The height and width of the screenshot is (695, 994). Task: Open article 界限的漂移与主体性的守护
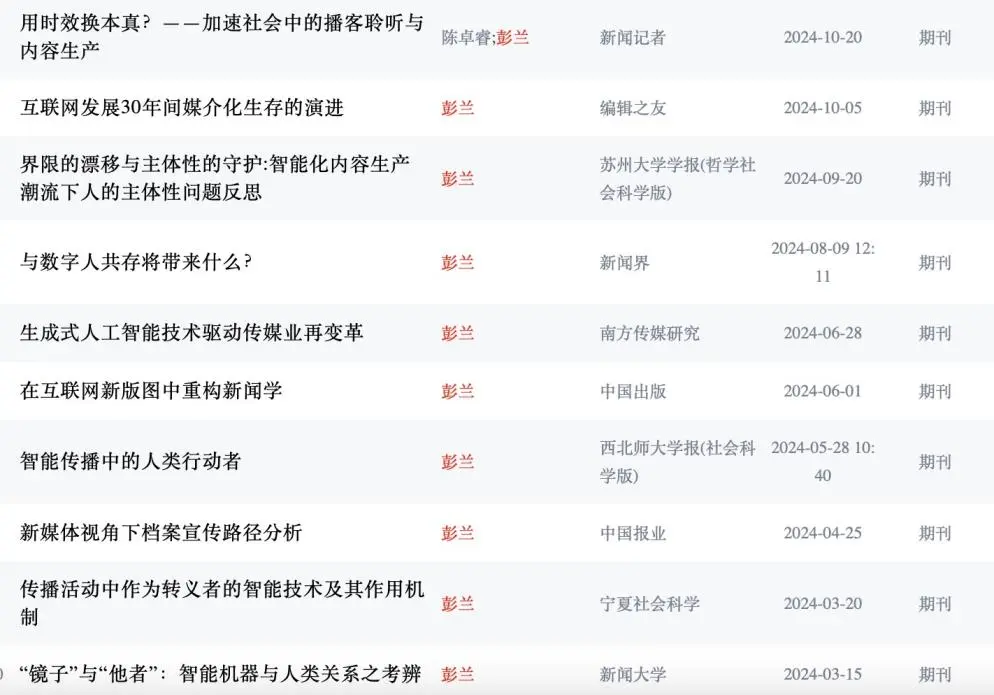[x=215, y=178]
